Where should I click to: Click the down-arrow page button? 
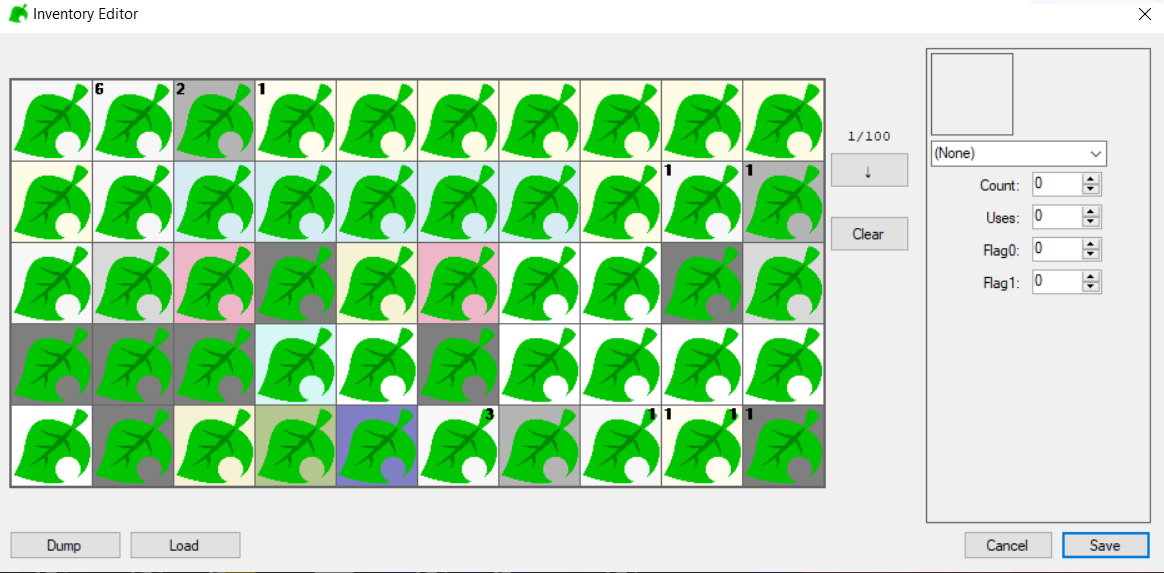tap(869, 170)
